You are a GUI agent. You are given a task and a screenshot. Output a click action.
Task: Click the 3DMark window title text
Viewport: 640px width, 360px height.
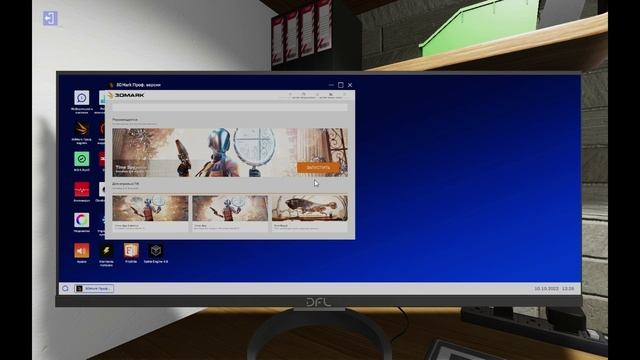coord(138,85)
